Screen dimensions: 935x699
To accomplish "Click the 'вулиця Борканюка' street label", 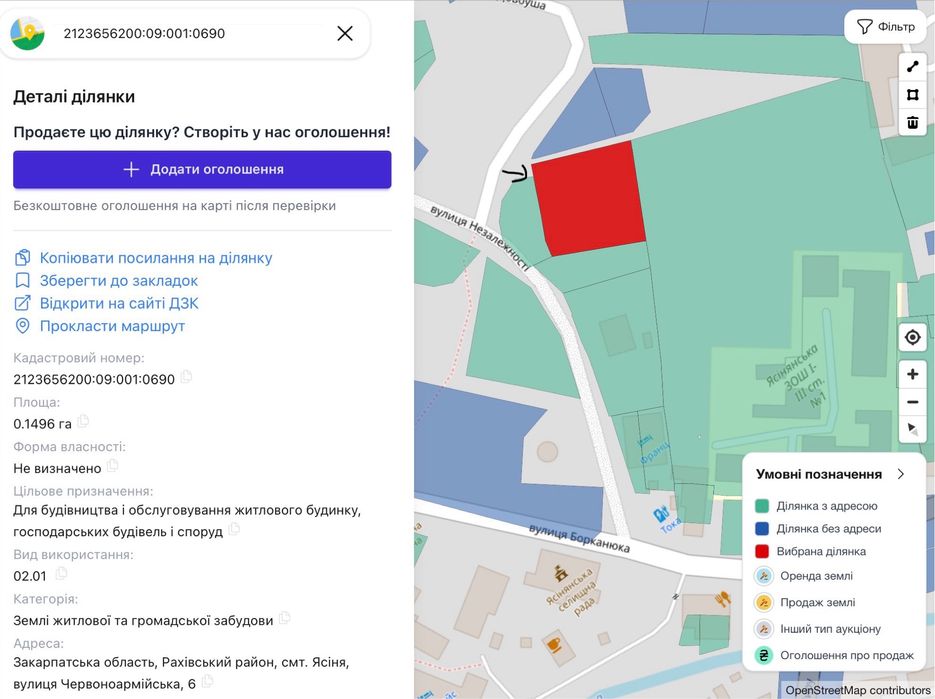I will [579, 539].
